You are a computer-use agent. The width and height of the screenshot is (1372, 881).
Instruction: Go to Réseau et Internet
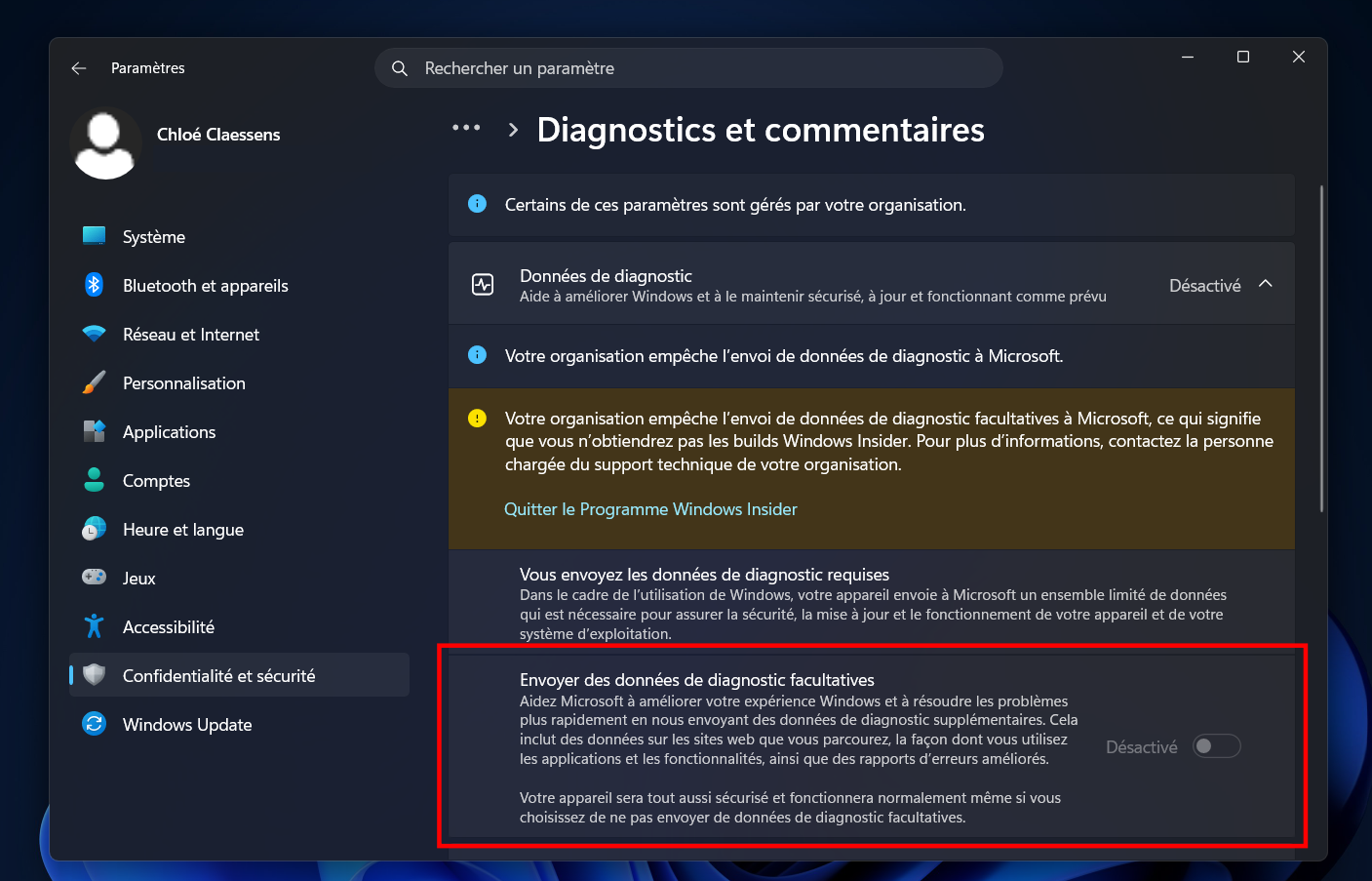[x=239, y=334]
